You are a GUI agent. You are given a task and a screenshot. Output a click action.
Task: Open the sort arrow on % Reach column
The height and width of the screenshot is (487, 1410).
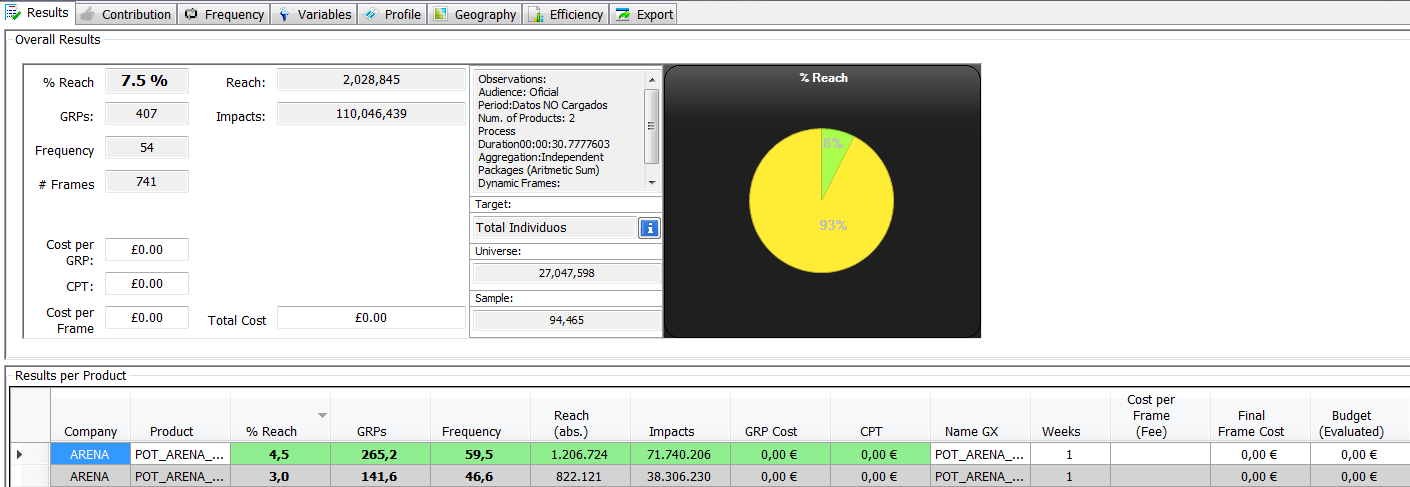click(322, 415)
